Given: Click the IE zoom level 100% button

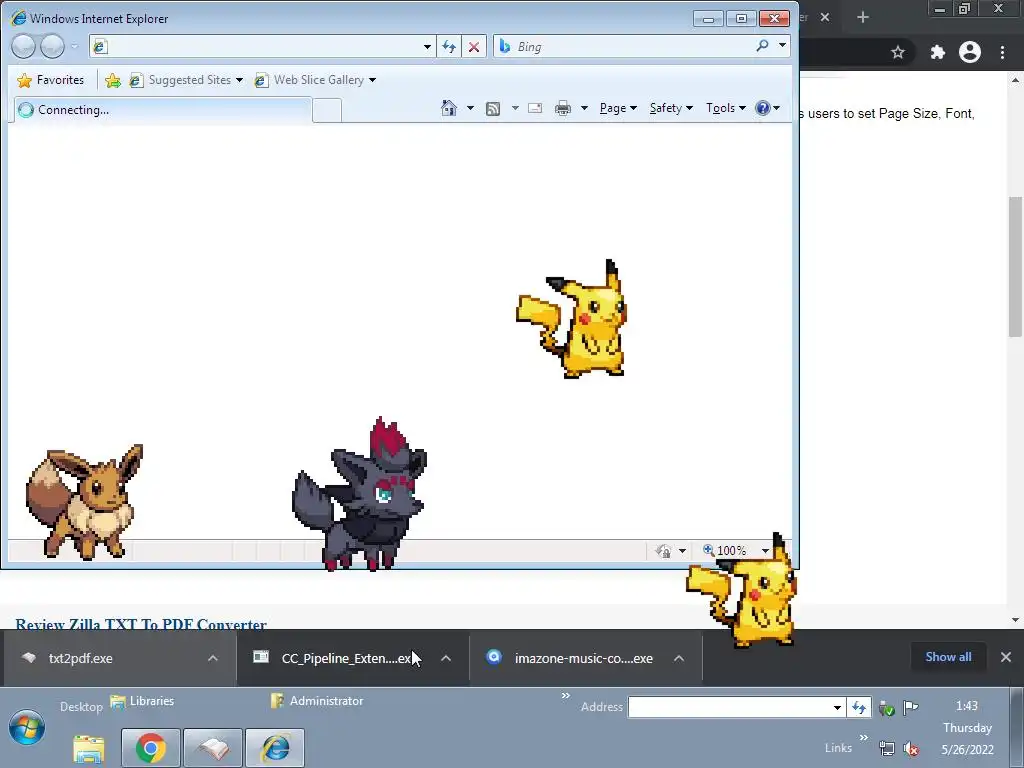Looking at the screenshot, I should 725,551.
